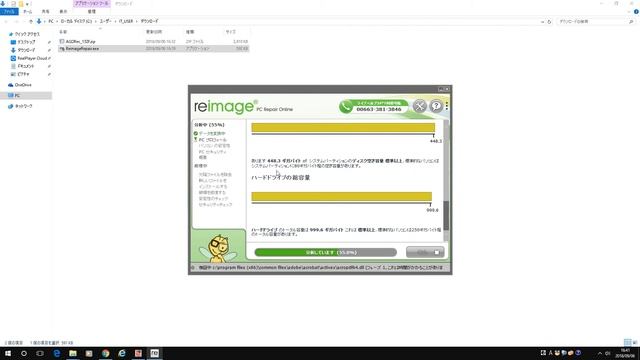Sort files by the Date modified column
The height and width of the screenshot is (360, 640).
pos(154,32)
